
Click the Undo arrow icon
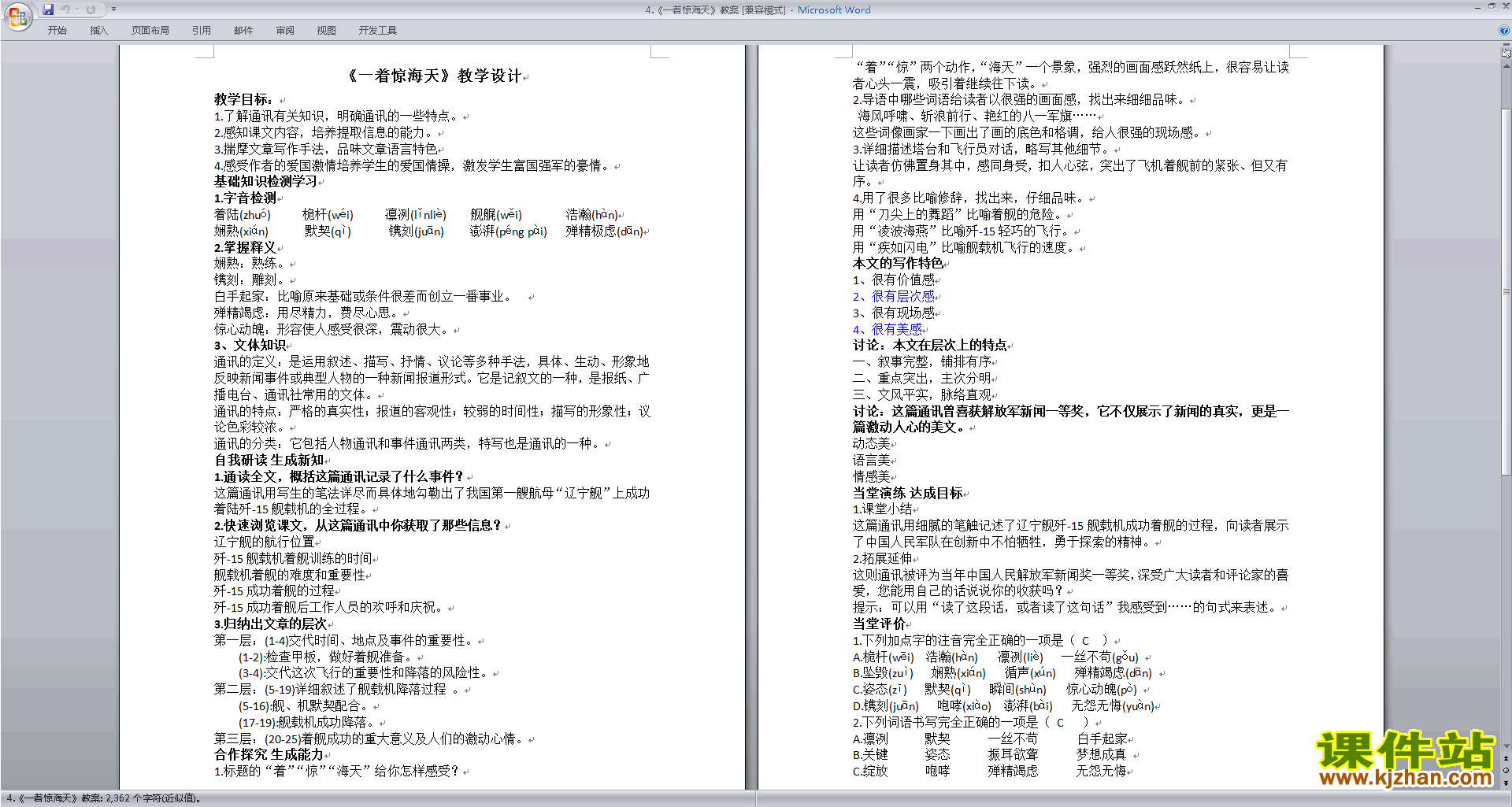pyautogui.click(x=65, y=9)
